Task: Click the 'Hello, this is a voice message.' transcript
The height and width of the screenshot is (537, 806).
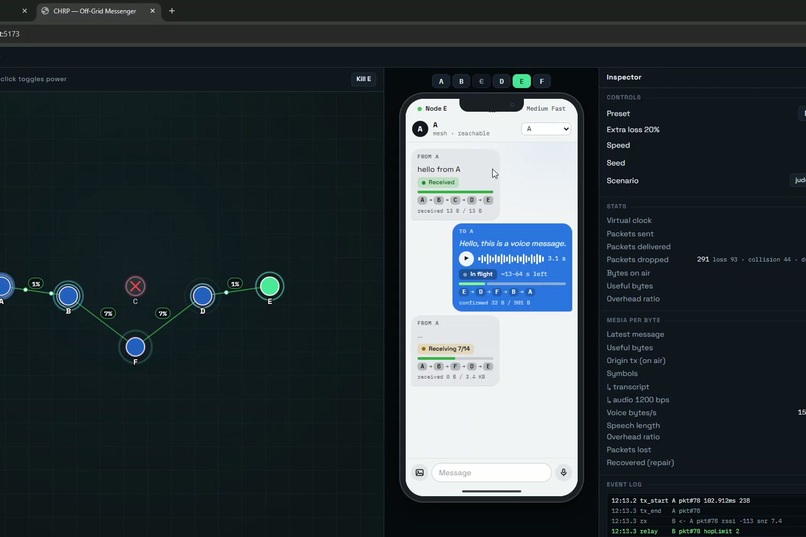Action: (x=512, y=244)
